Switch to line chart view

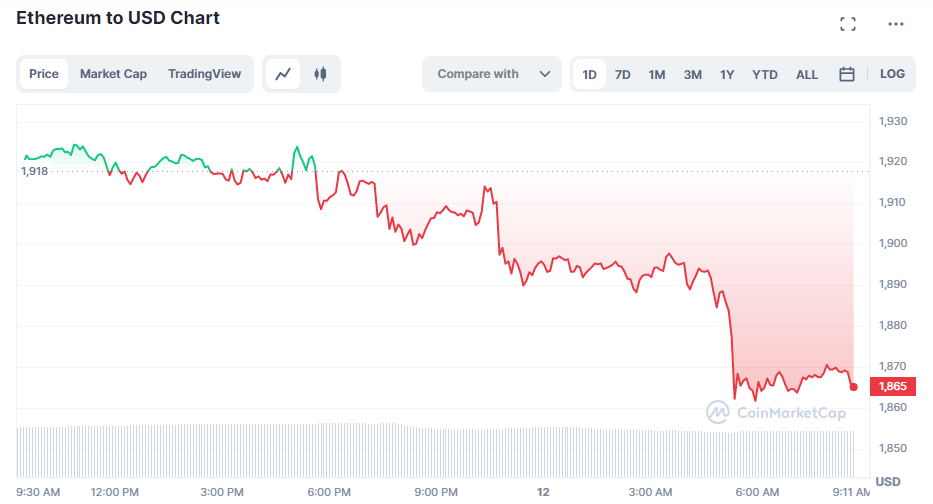click(x=284, y=74)
